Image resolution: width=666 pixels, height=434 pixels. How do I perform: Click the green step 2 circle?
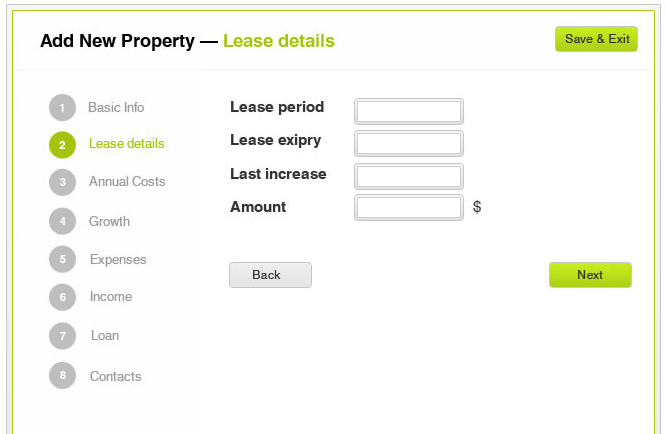62,145
